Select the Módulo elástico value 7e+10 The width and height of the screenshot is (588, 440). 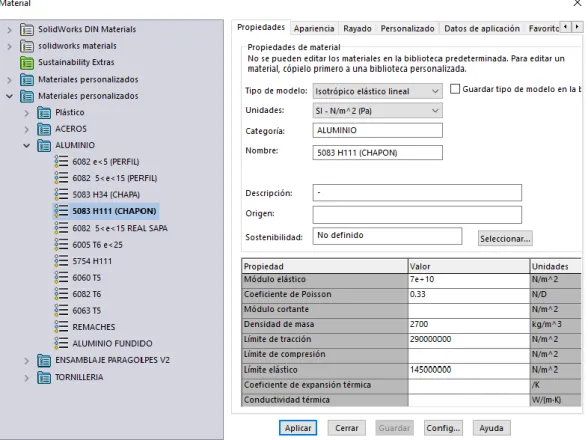tap(469, 280)
